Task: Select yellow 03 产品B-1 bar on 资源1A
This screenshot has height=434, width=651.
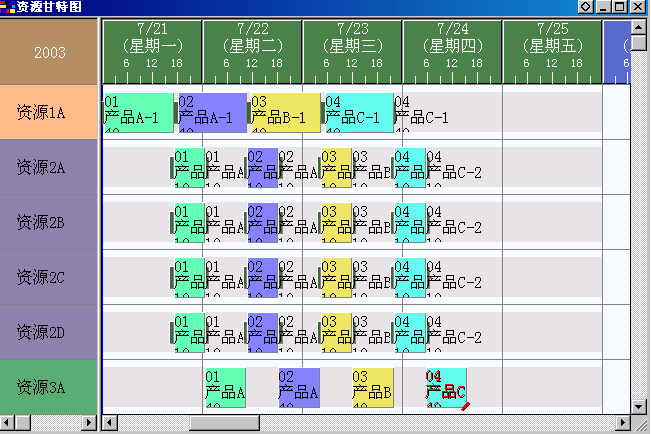Action: coord(284,112)
